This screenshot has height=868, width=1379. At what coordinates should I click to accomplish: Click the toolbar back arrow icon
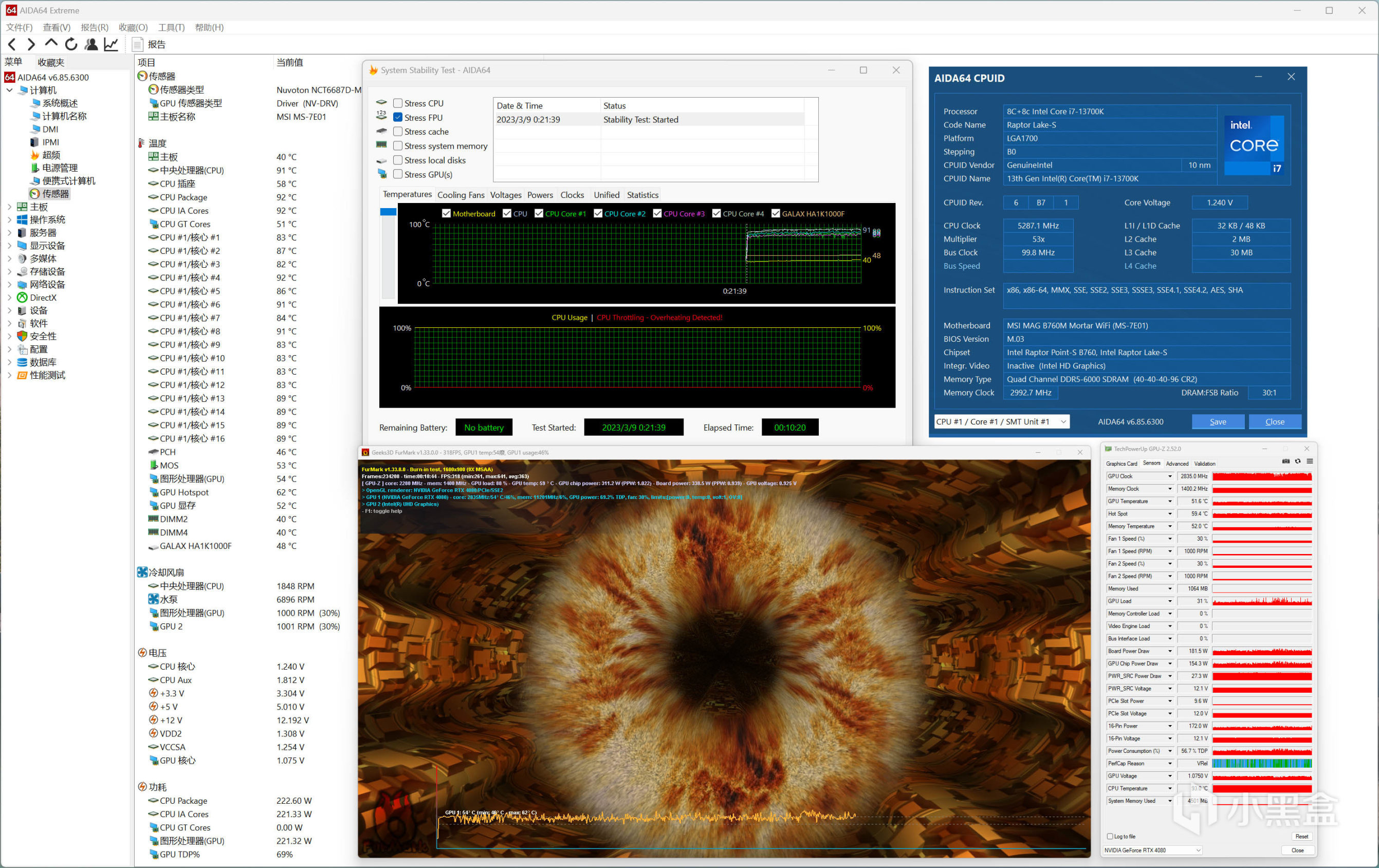[x=12, y=44]
